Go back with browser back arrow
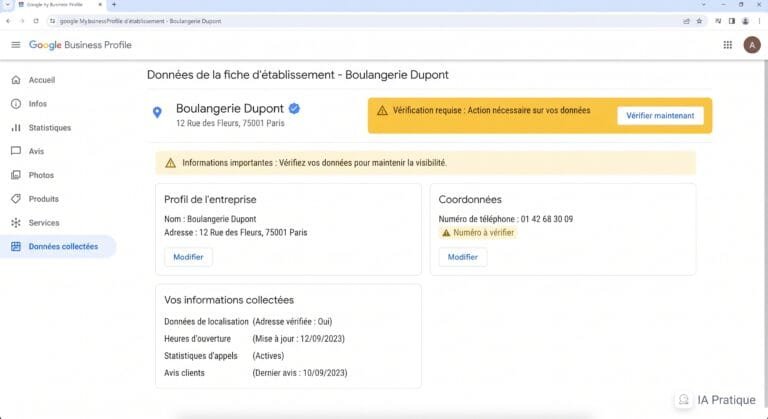The image size is (768, 419). (8, 21)
